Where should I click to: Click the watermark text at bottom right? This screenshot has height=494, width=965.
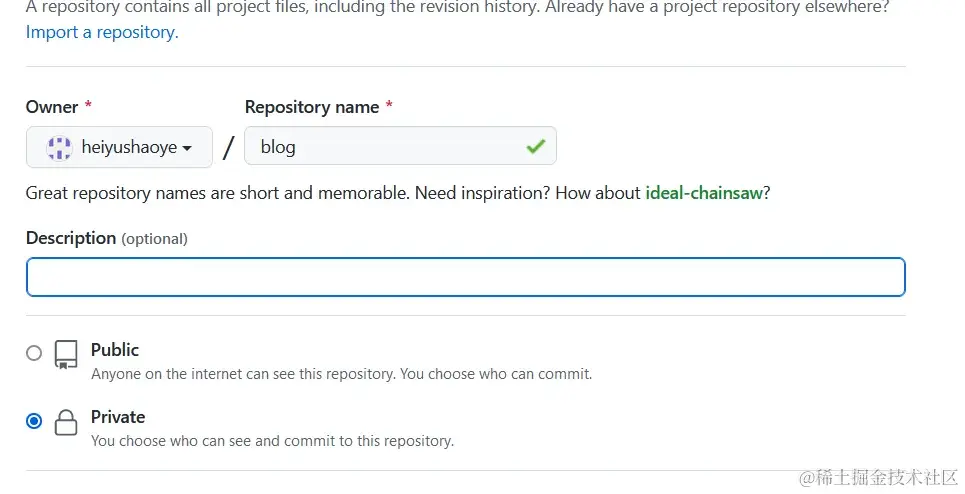pyautogui.click(x=878, y=477)
